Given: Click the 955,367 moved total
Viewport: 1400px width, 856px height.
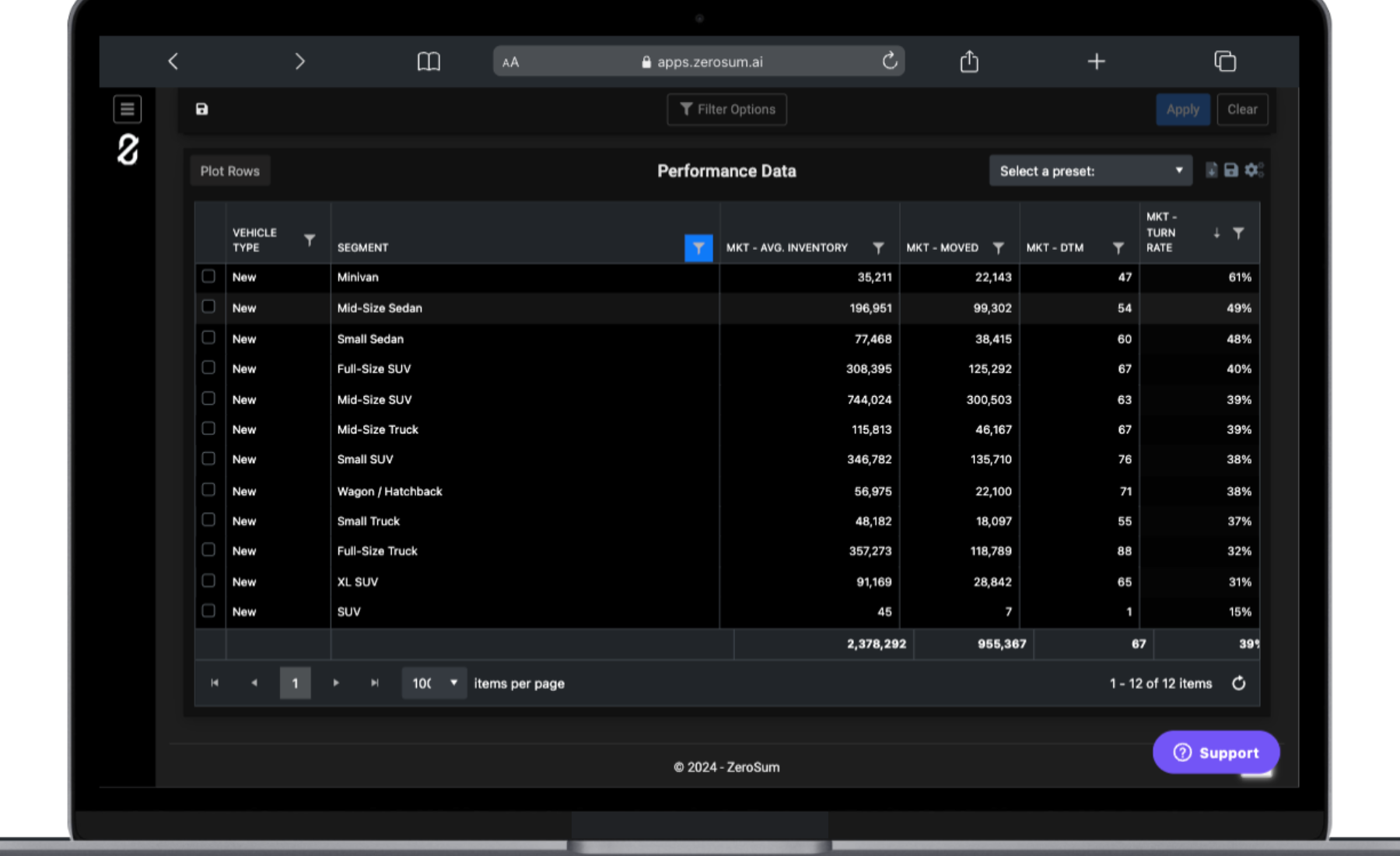Looking at the screenshot, I should pyautogui.click(x=1002, y=644).
